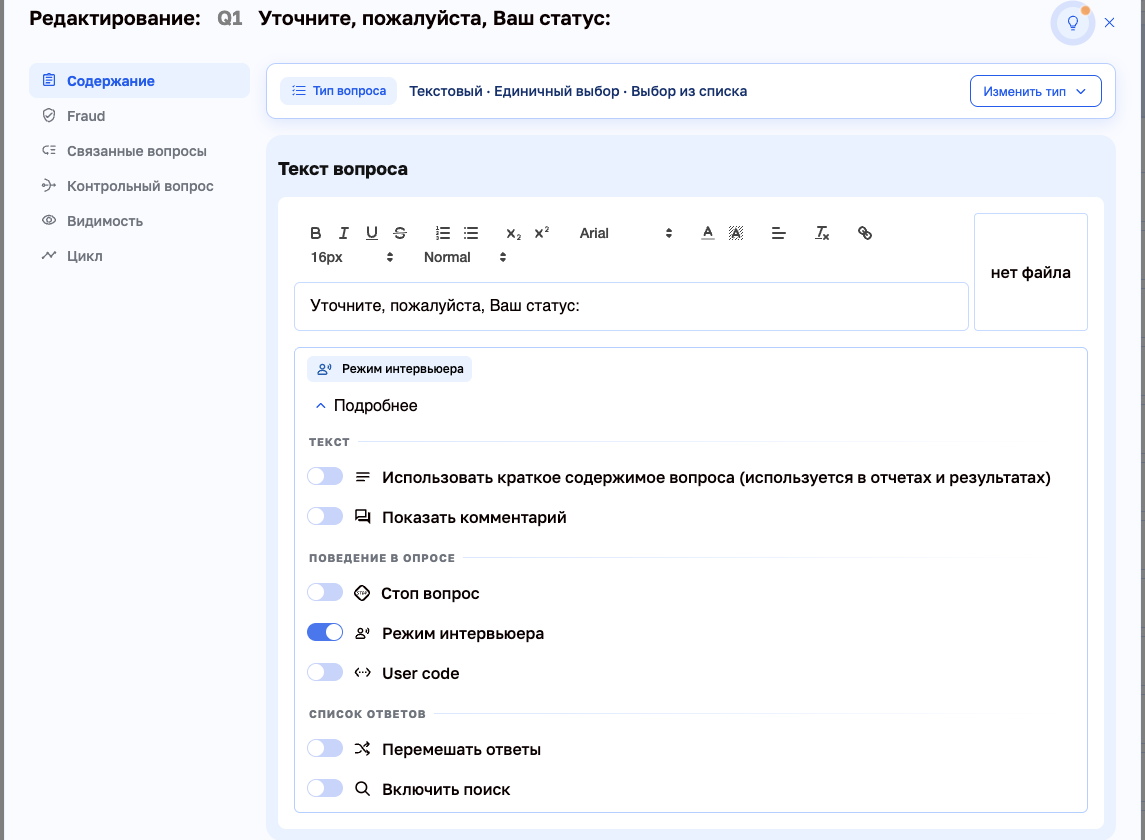1145x840 pixels.
Task: Apply italic formatting to question text
Action: [x=343, y=233]
